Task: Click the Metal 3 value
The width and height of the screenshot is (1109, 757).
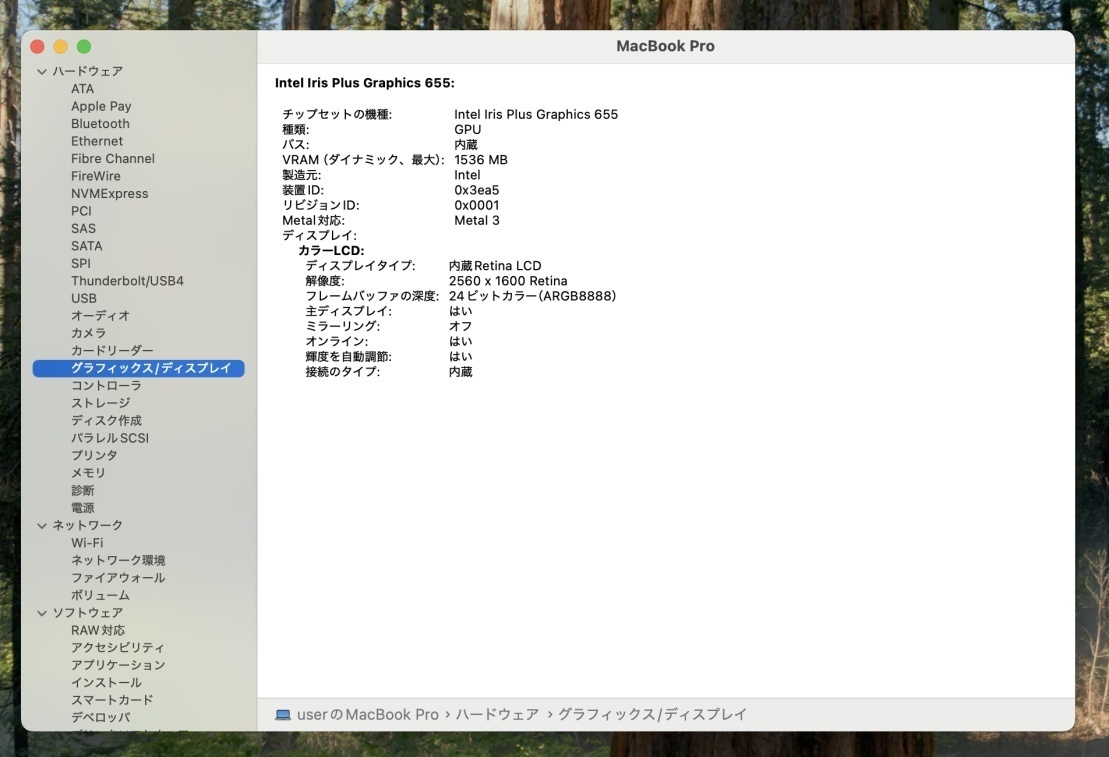Action: click(x=477, y=221)
